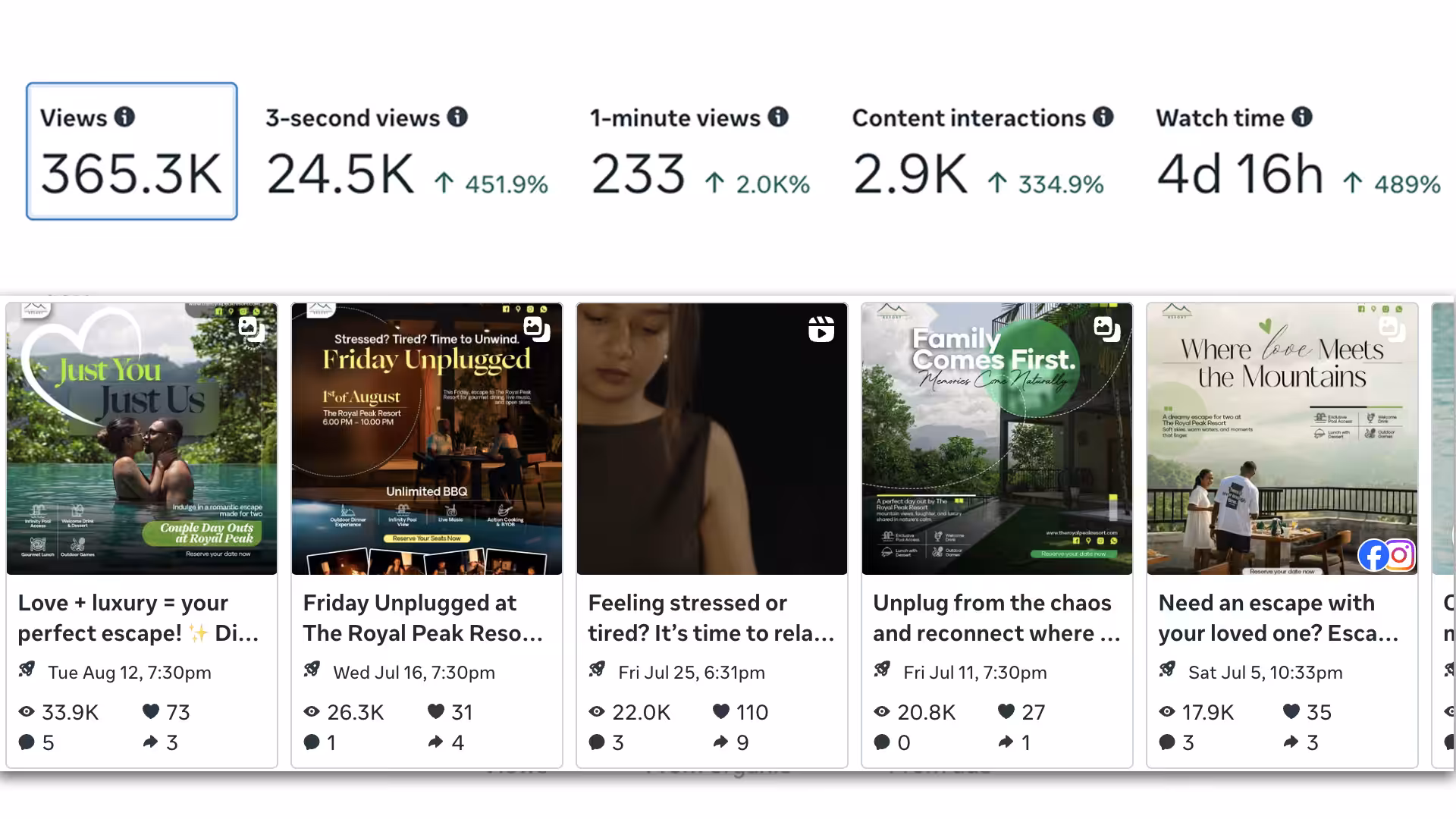The height and width of the screenshot is (819, 1456).
Task: Click the heart likes icon showing 110
Action: coord(721,711)
